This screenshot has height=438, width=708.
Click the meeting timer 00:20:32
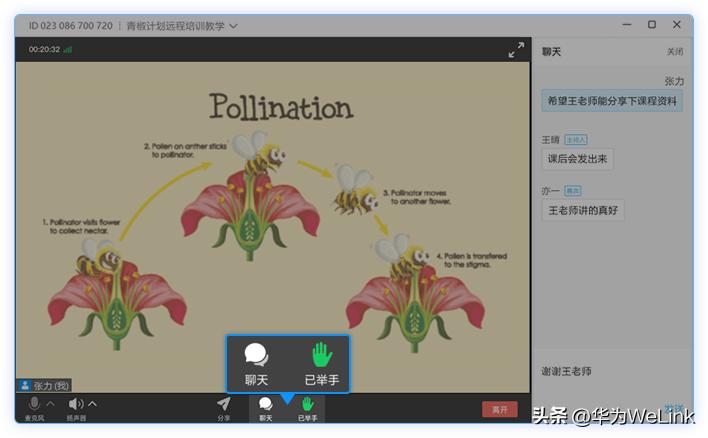(44, 50)
